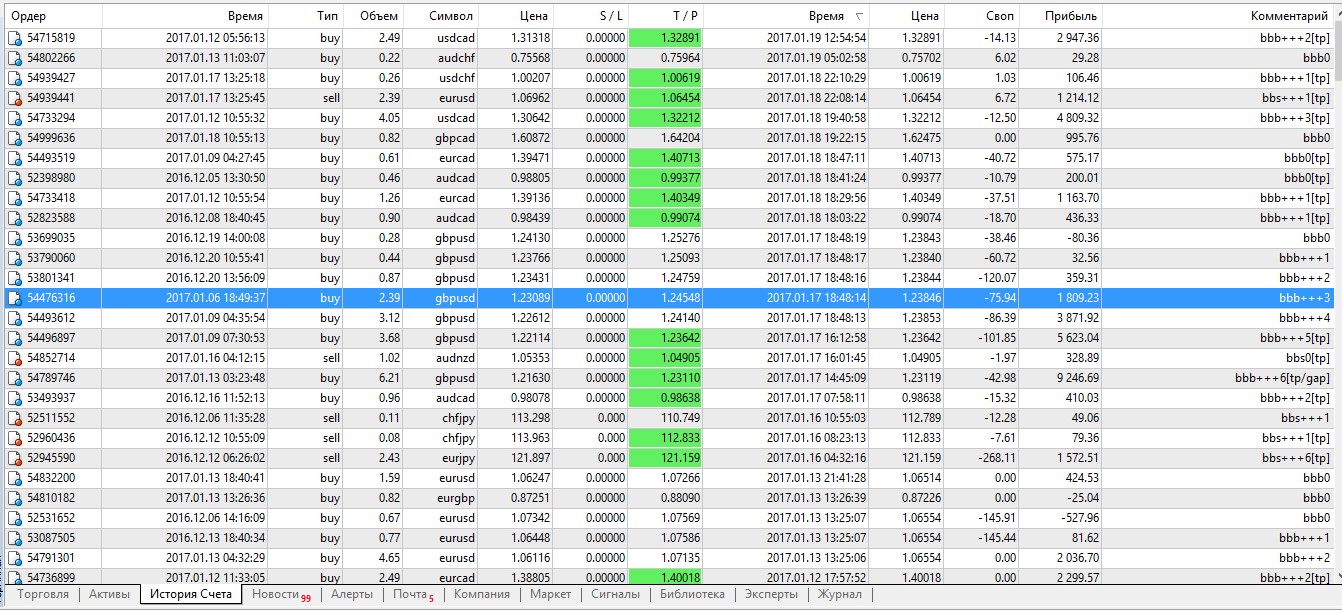Click the green T/P cell 112.833
The height and width of the screenshot is (610, 1342).
click(x=666, y=438)
